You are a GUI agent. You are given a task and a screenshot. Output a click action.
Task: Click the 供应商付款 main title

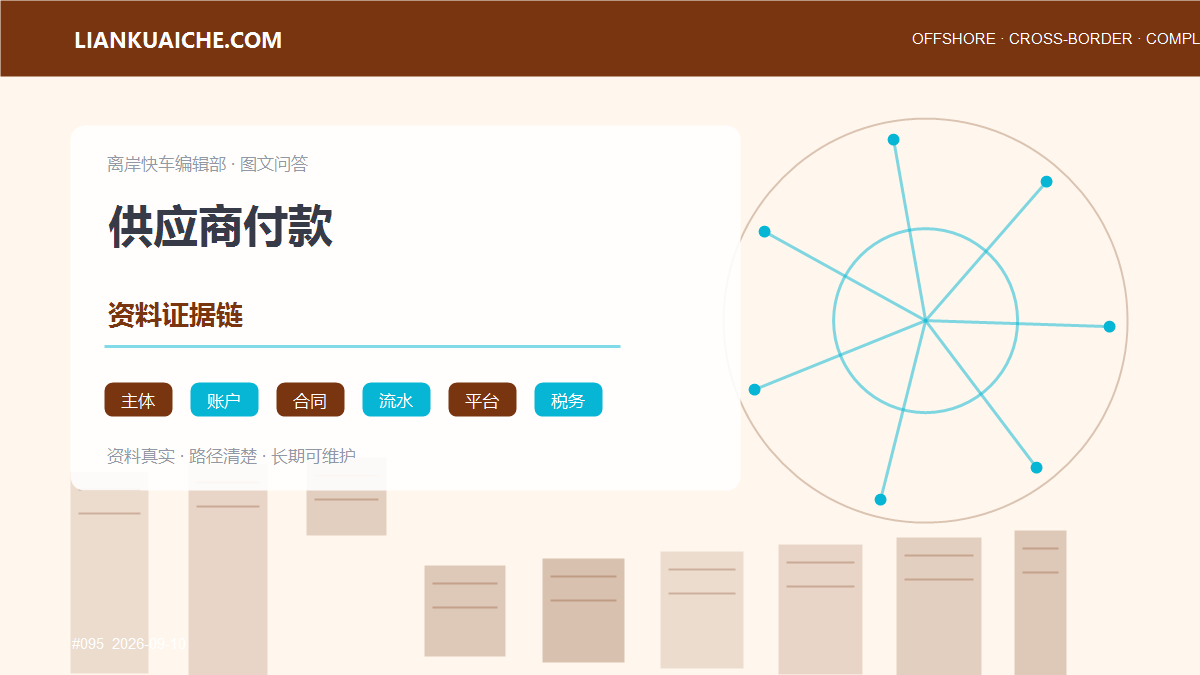[220, 226]
